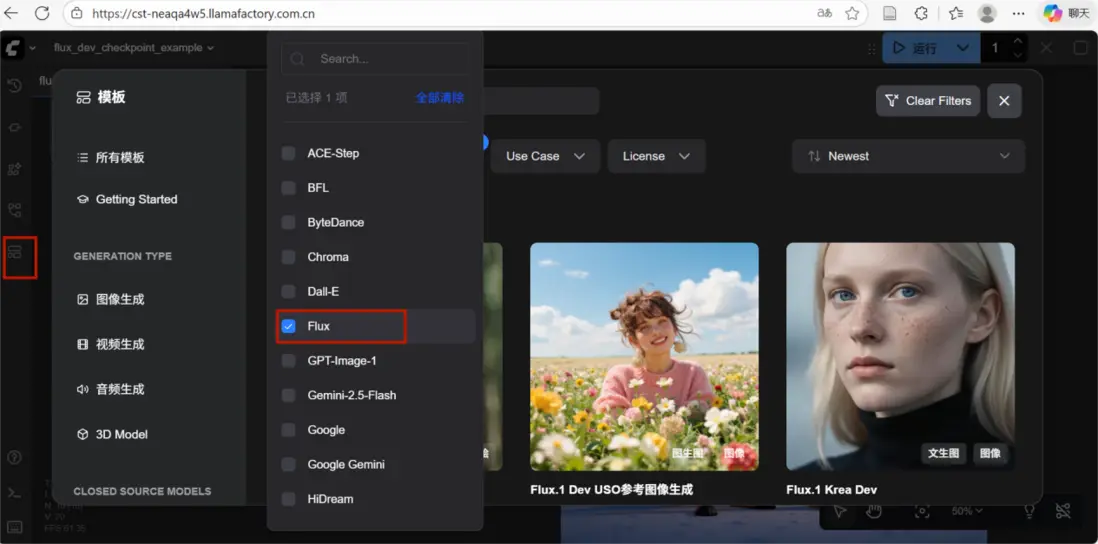Select the Dall-E filter checkbox
Viewport: 1098px width, 544px height.
[289, 291]
